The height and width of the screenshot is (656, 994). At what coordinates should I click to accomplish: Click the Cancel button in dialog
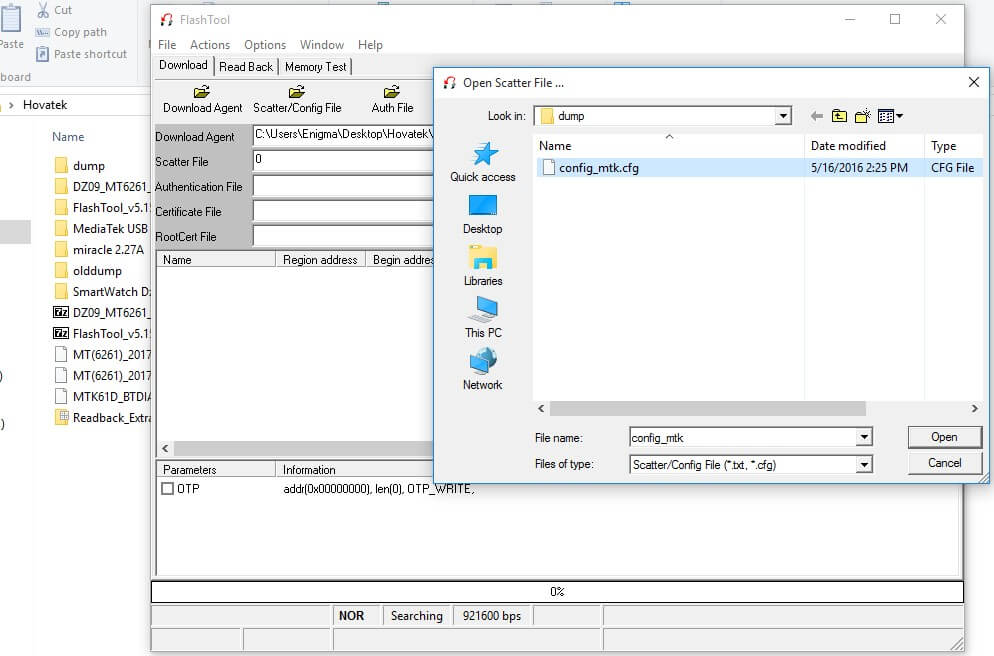tap(945, 463)
